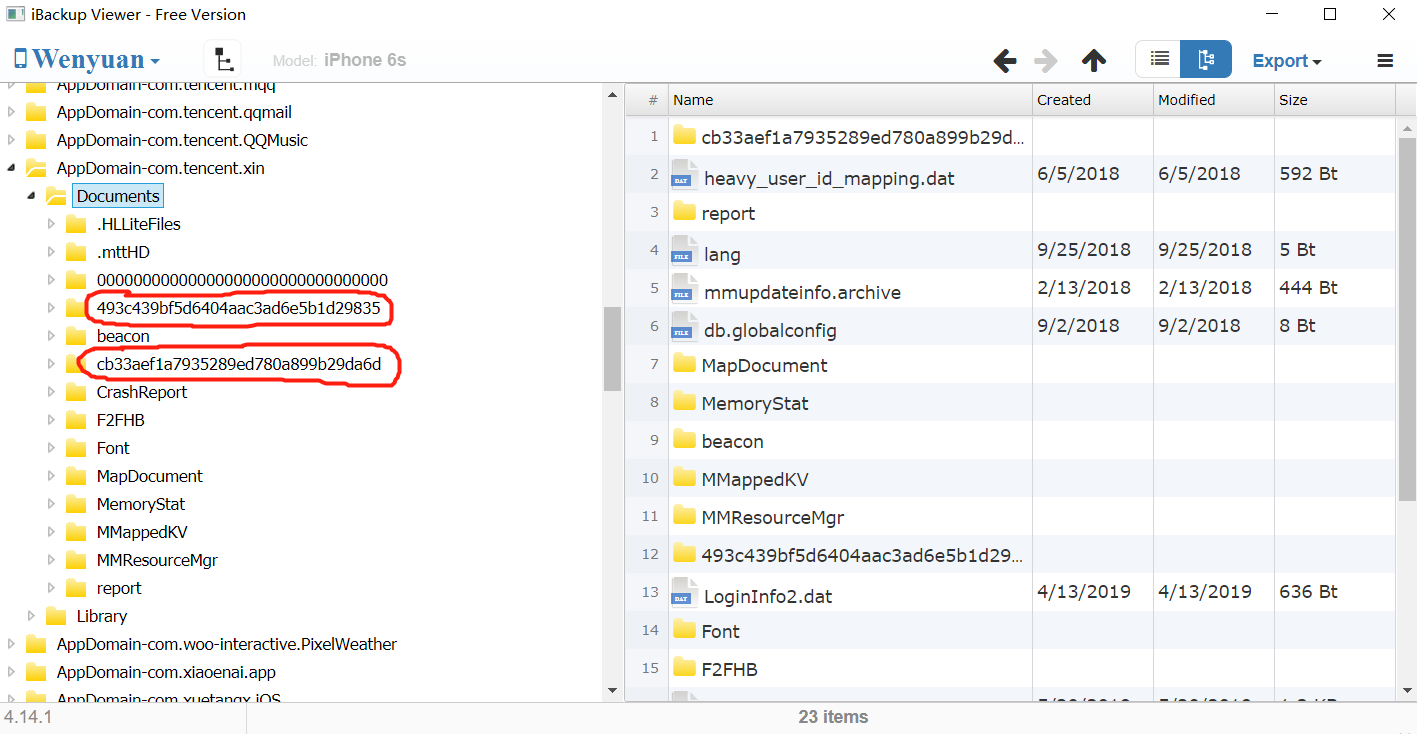Click heavy_user_id_mapping.dat file icon

pyautogui.click(x=684, y=173)
